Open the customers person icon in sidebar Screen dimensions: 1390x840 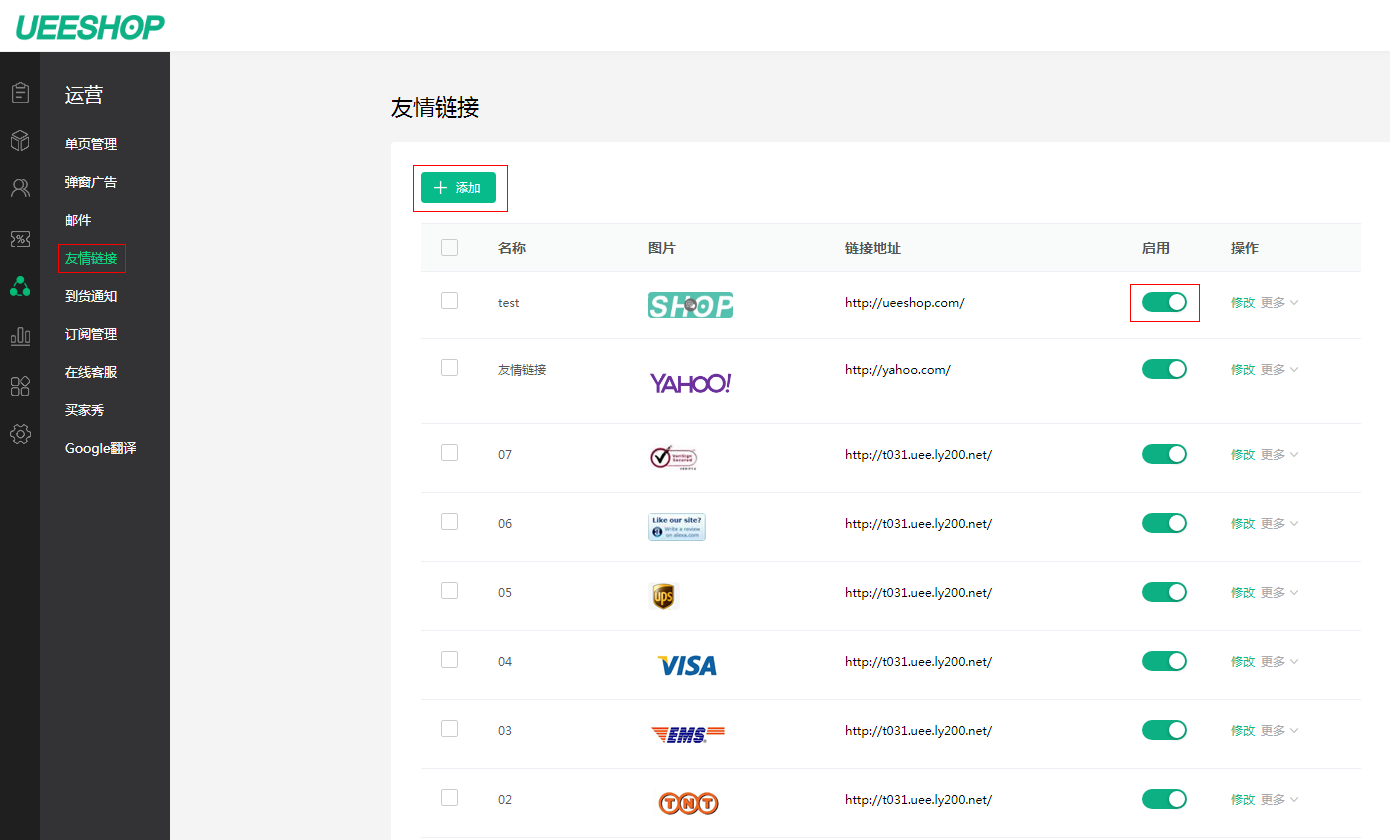20,188
